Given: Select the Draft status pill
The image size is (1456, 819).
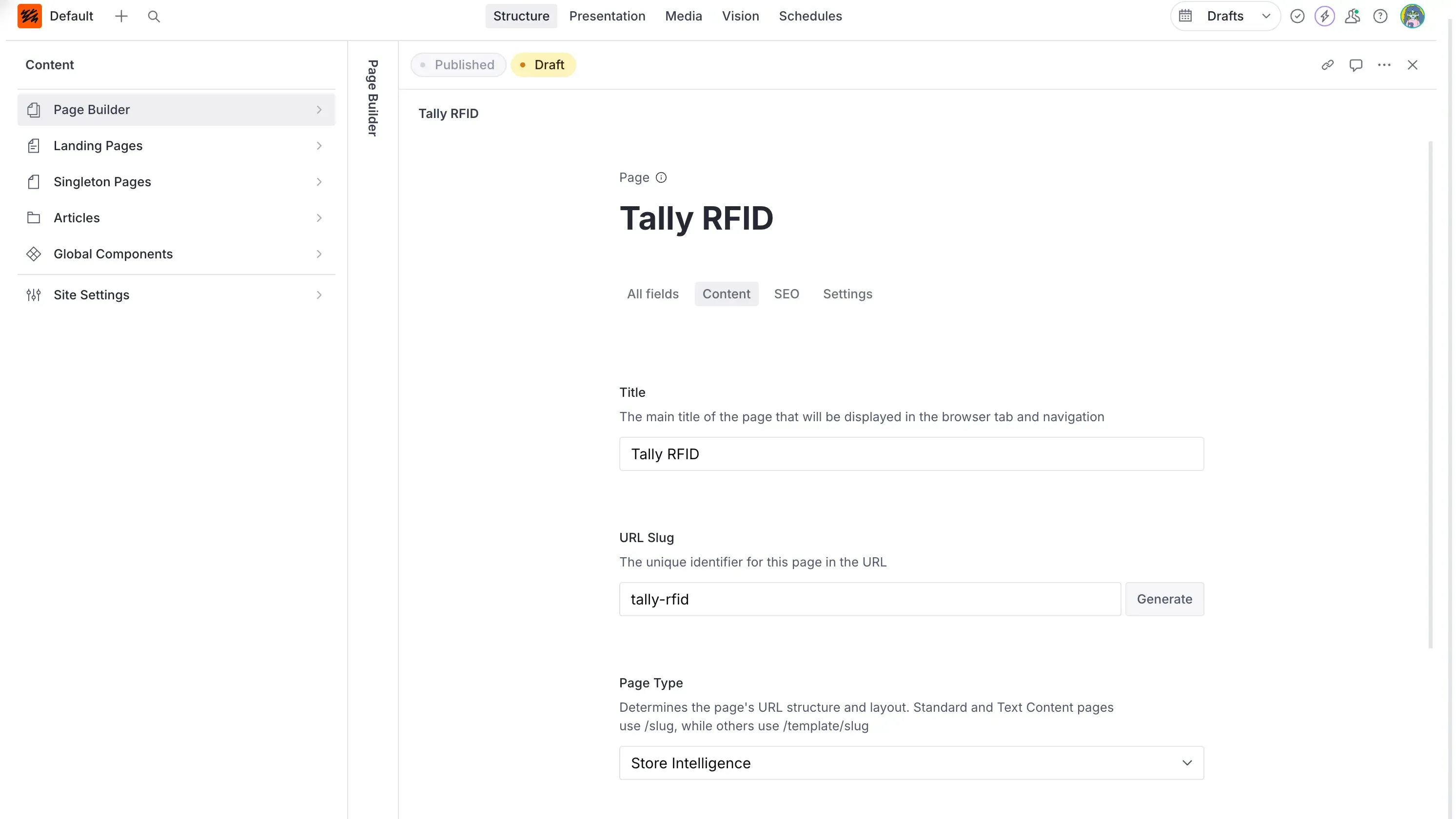Looking at the screenshot, I should 543,64.
